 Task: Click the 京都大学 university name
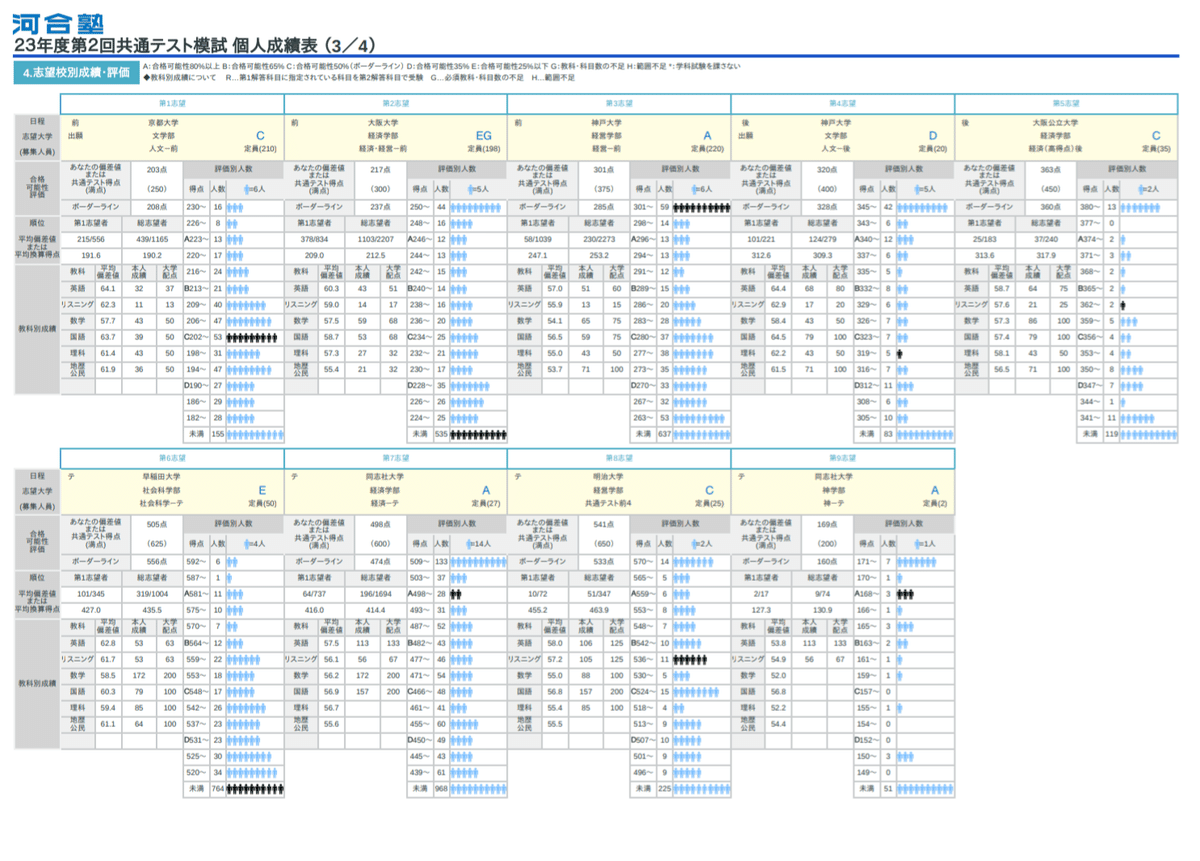click(163, 122)
